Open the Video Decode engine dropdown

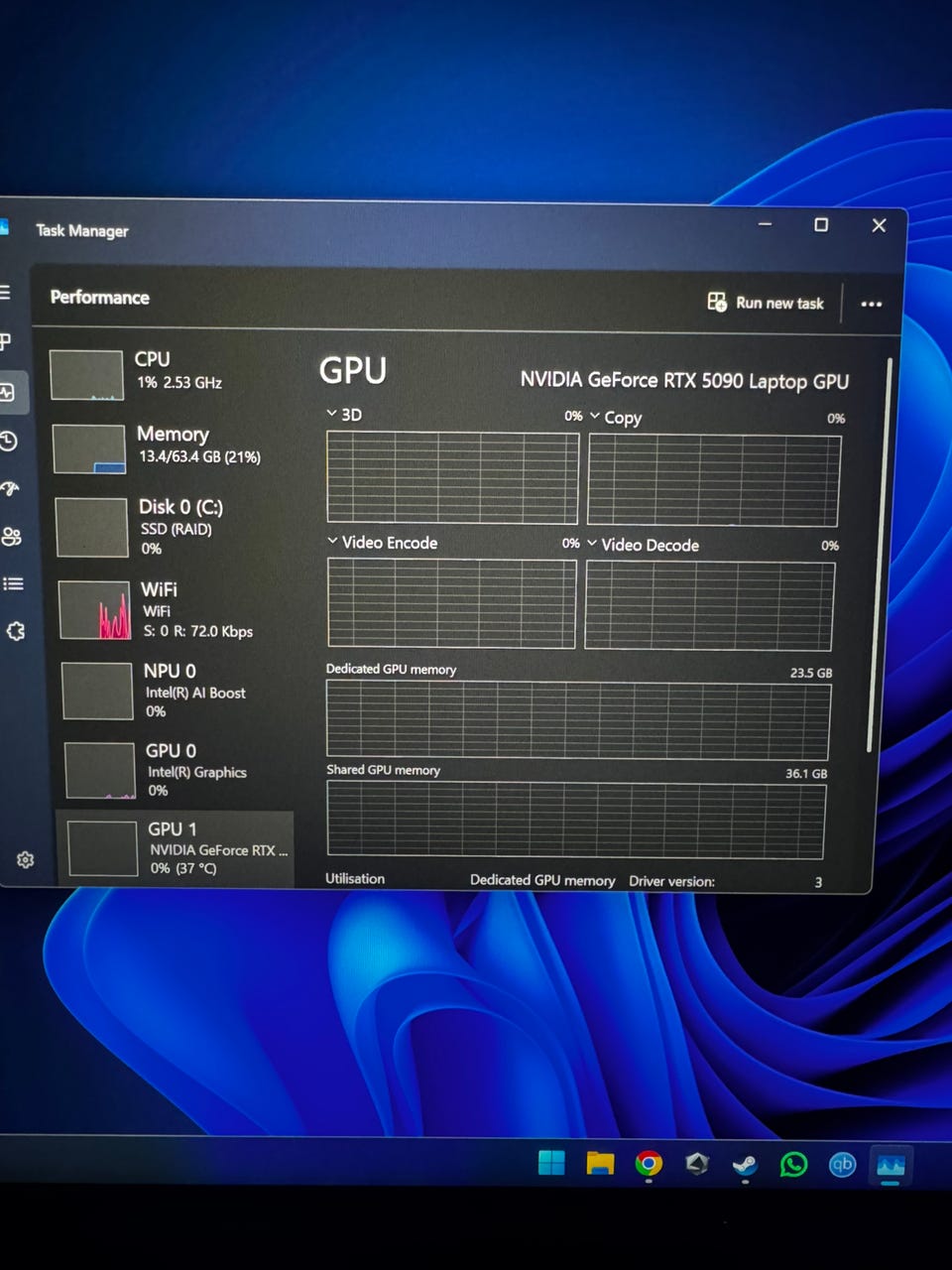(x=592, y=544)
